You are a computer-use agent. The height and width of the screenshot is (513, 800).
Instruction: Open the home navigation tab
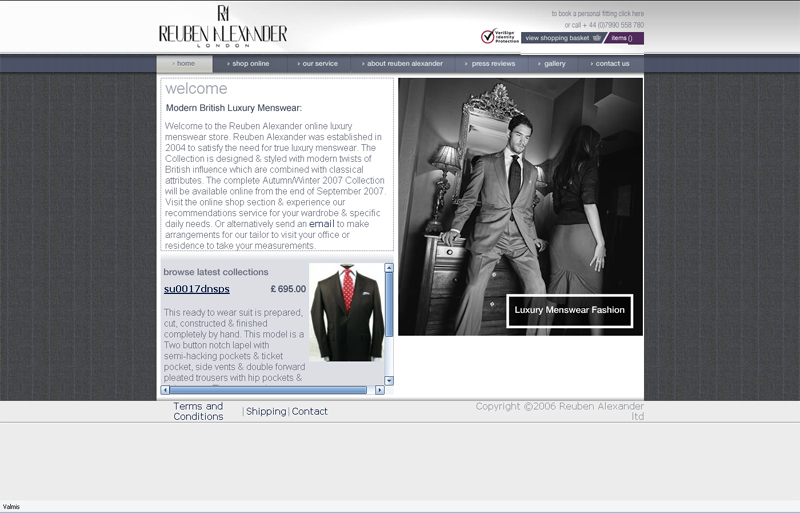click(x=185, y=64)
